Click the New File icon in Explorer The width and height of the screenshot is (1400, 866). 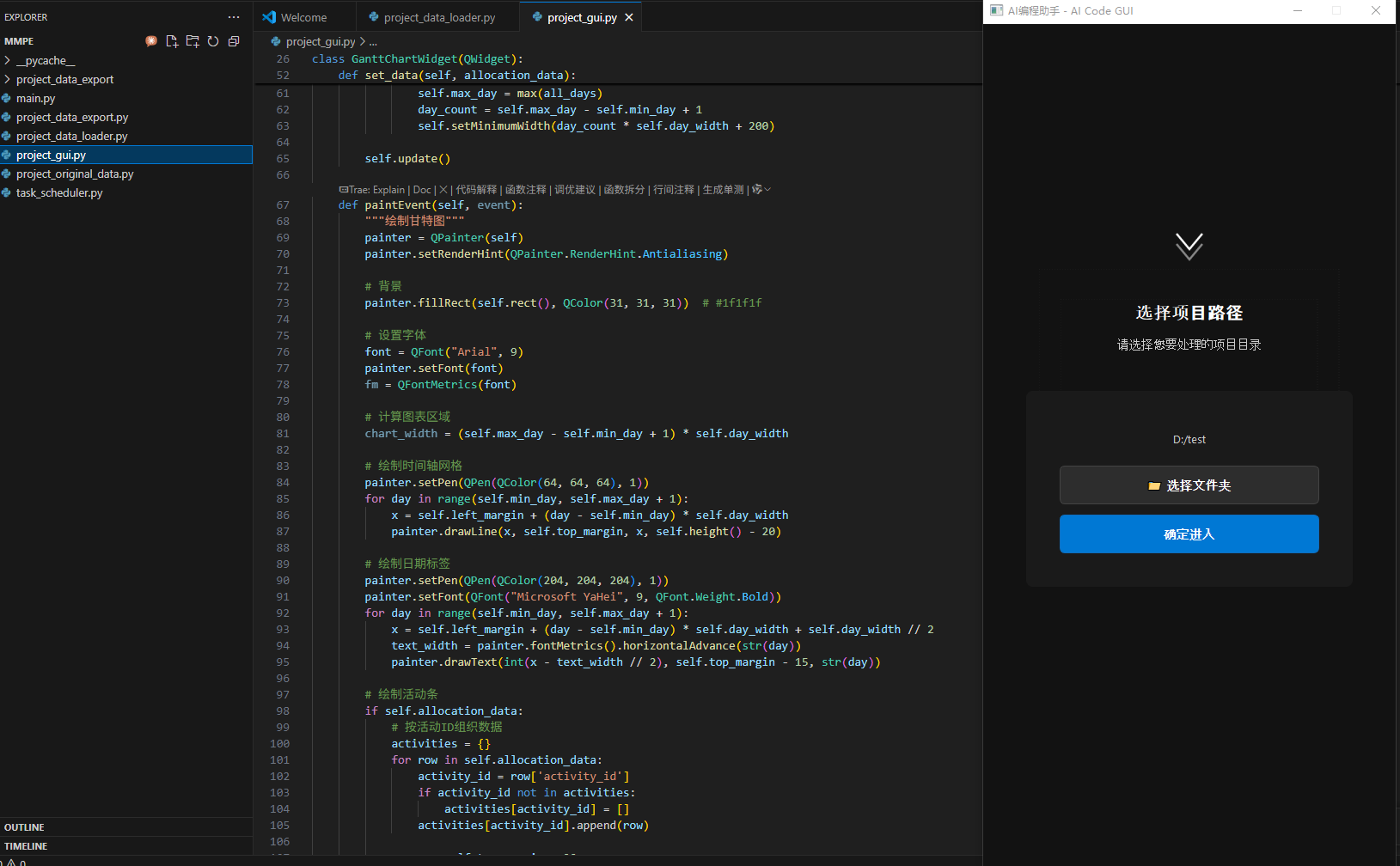point(172,41)
